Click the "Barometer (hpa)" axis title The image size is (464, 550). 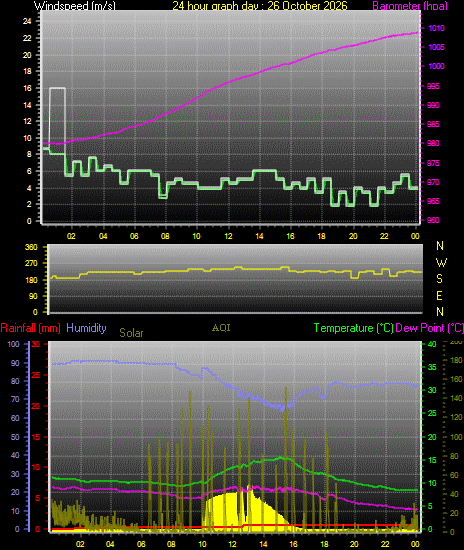tap(410, 5)
